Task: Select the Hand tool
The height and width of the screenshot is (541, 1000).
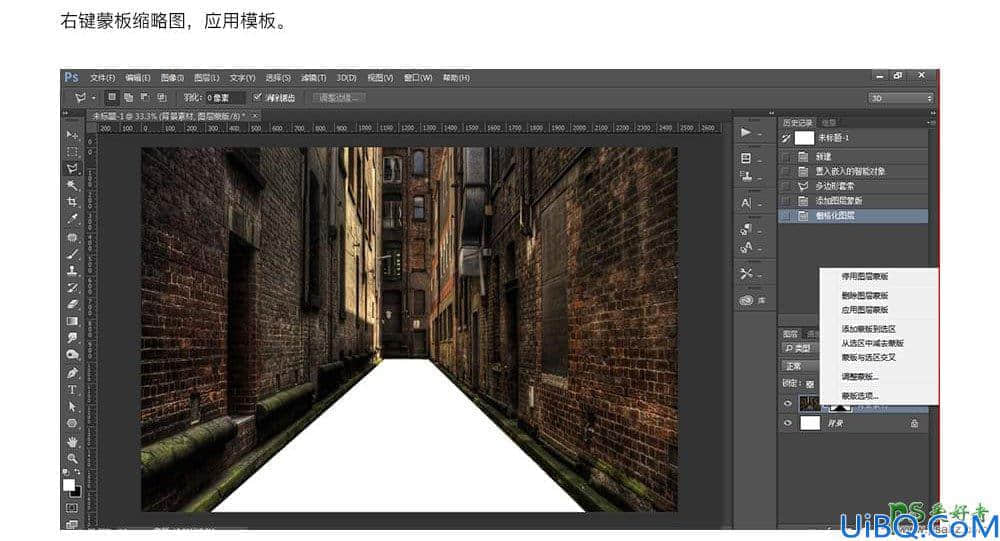Action: coord(72,441)
